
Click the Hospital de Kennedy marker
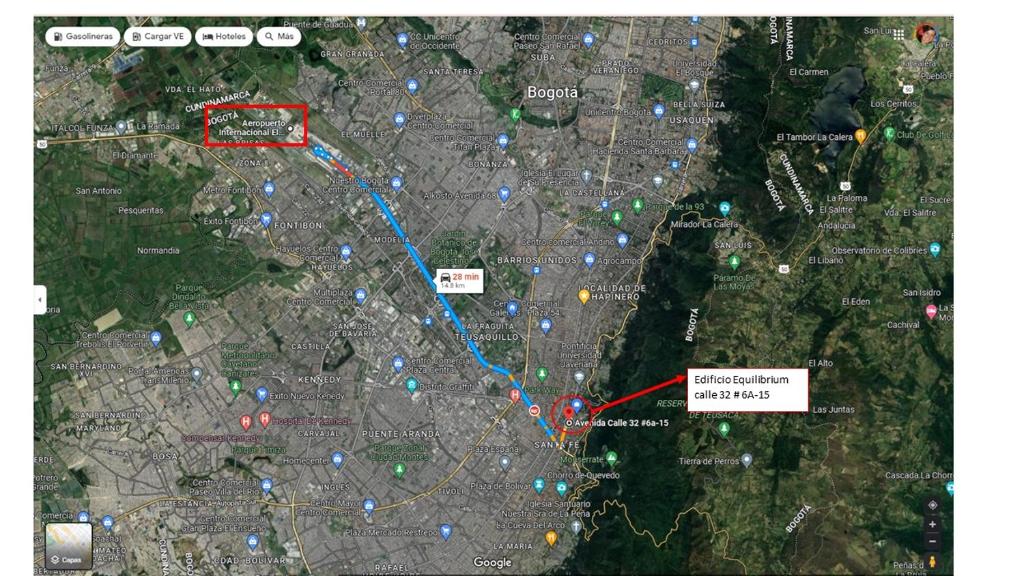pos(264,419)
